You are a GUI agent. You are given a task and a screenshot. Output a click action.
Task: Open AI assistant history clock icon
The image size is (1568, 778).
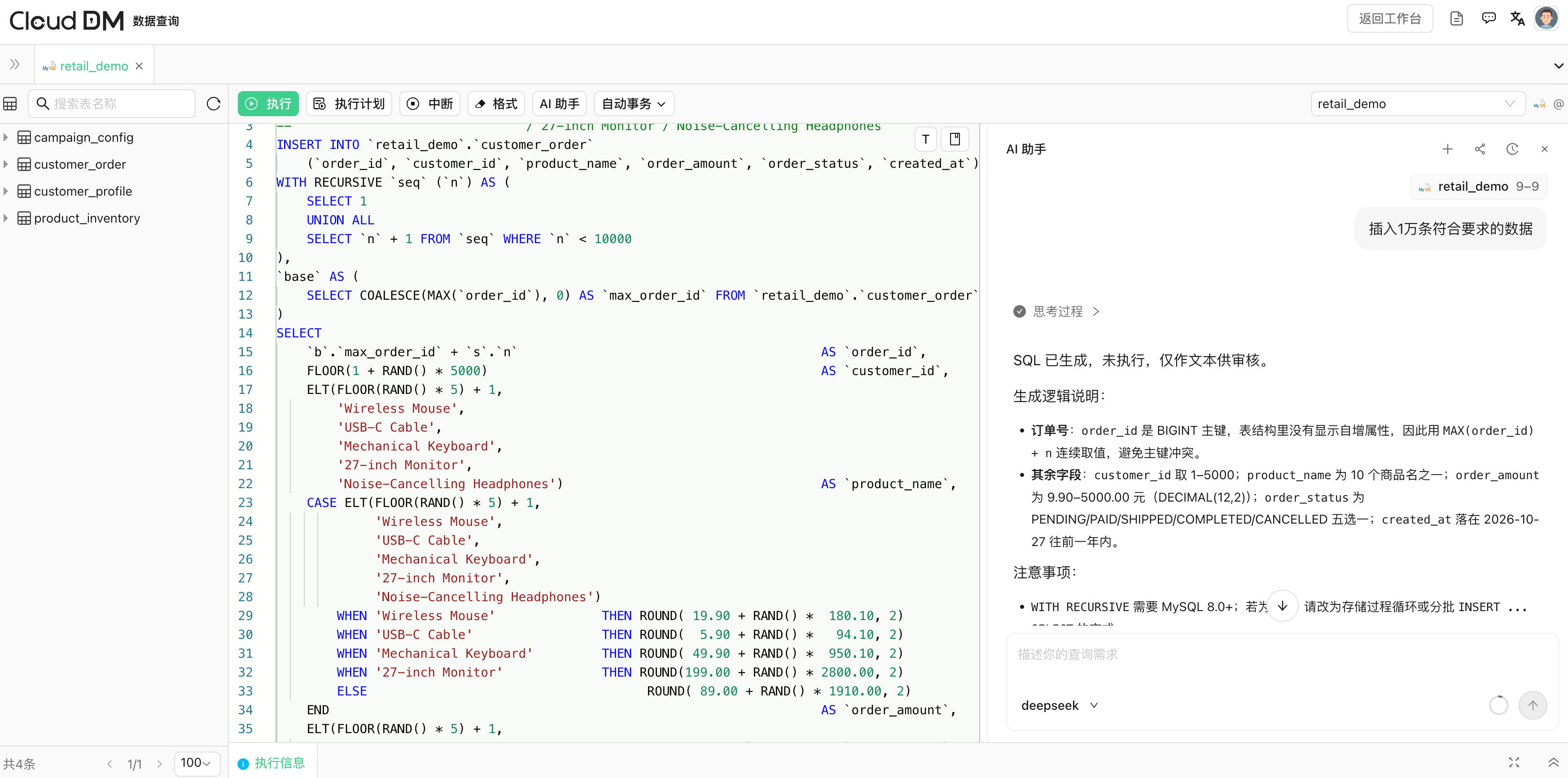(x=1512, y=149)
